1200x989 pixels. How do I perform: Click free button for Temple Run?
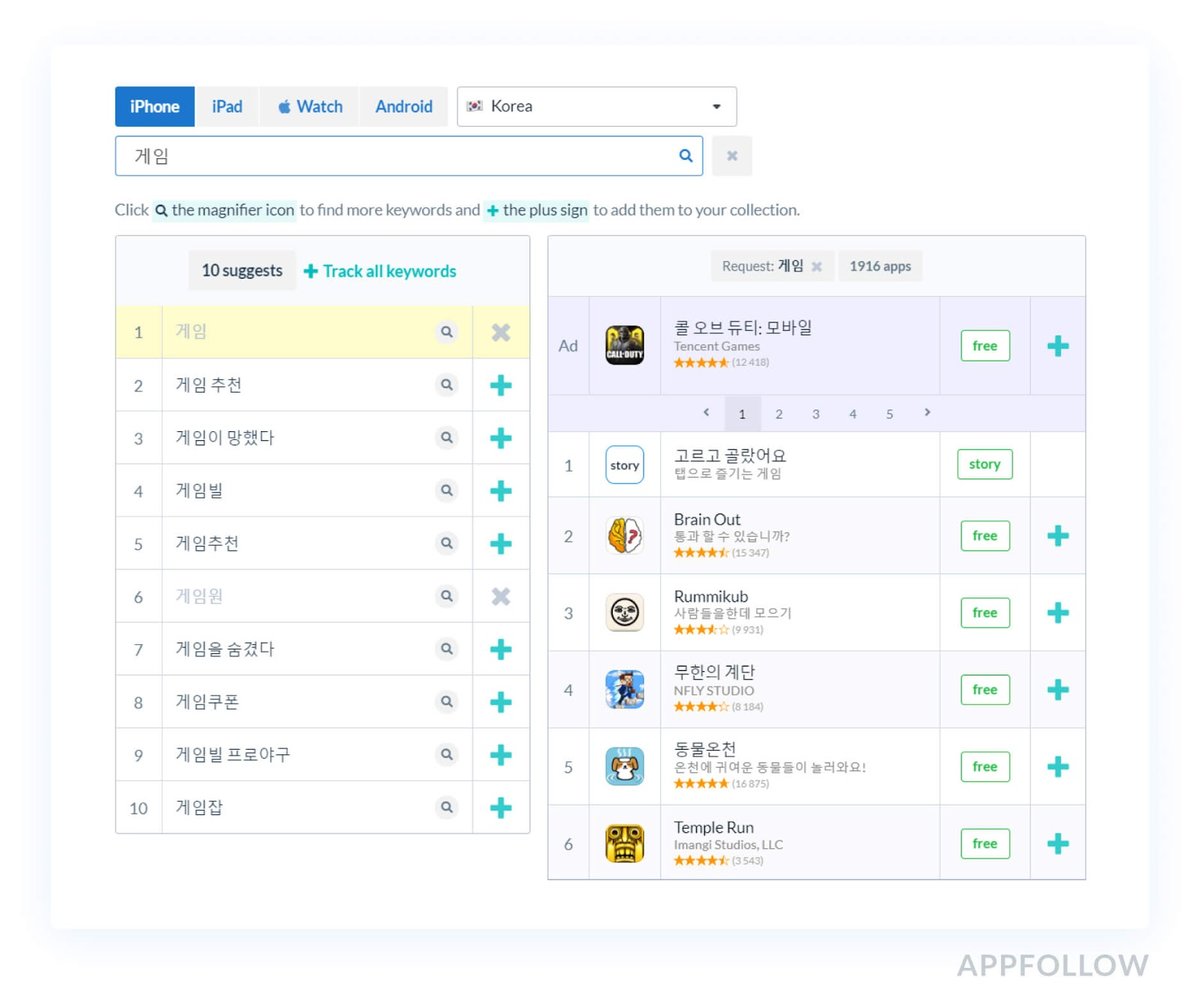(985, 844)
